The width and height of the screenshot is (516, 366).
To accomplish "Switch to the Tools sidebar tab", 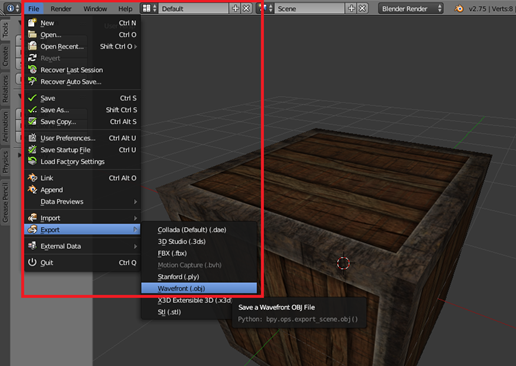I will point(5,30).
